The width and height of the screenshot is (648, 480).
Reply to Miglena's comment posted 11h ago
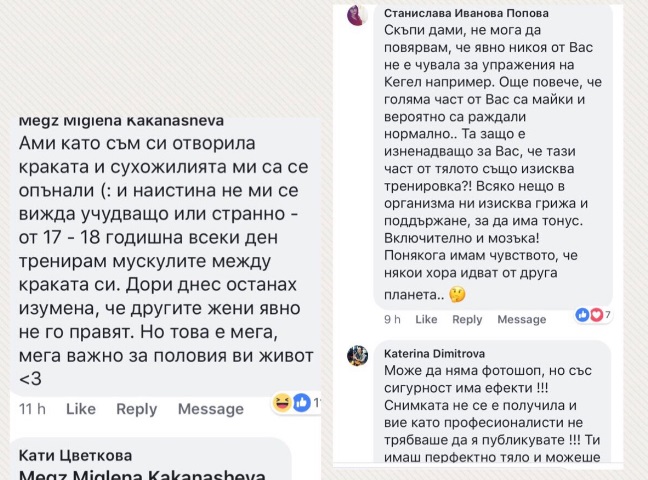pos(137,409)
